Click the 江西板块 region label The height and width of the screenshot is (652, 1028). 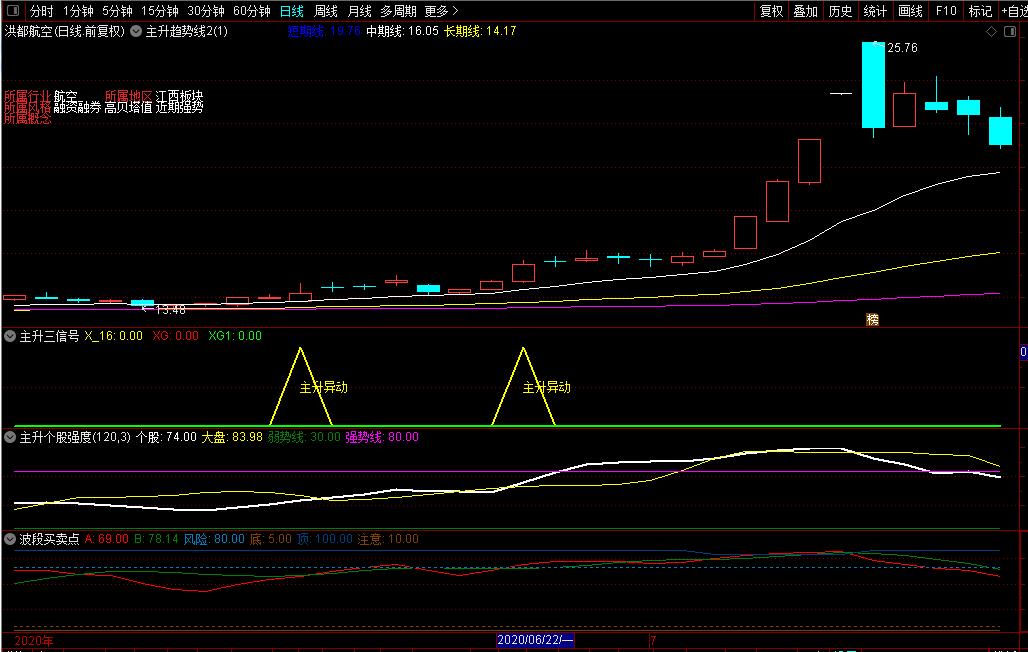(179, 96)
